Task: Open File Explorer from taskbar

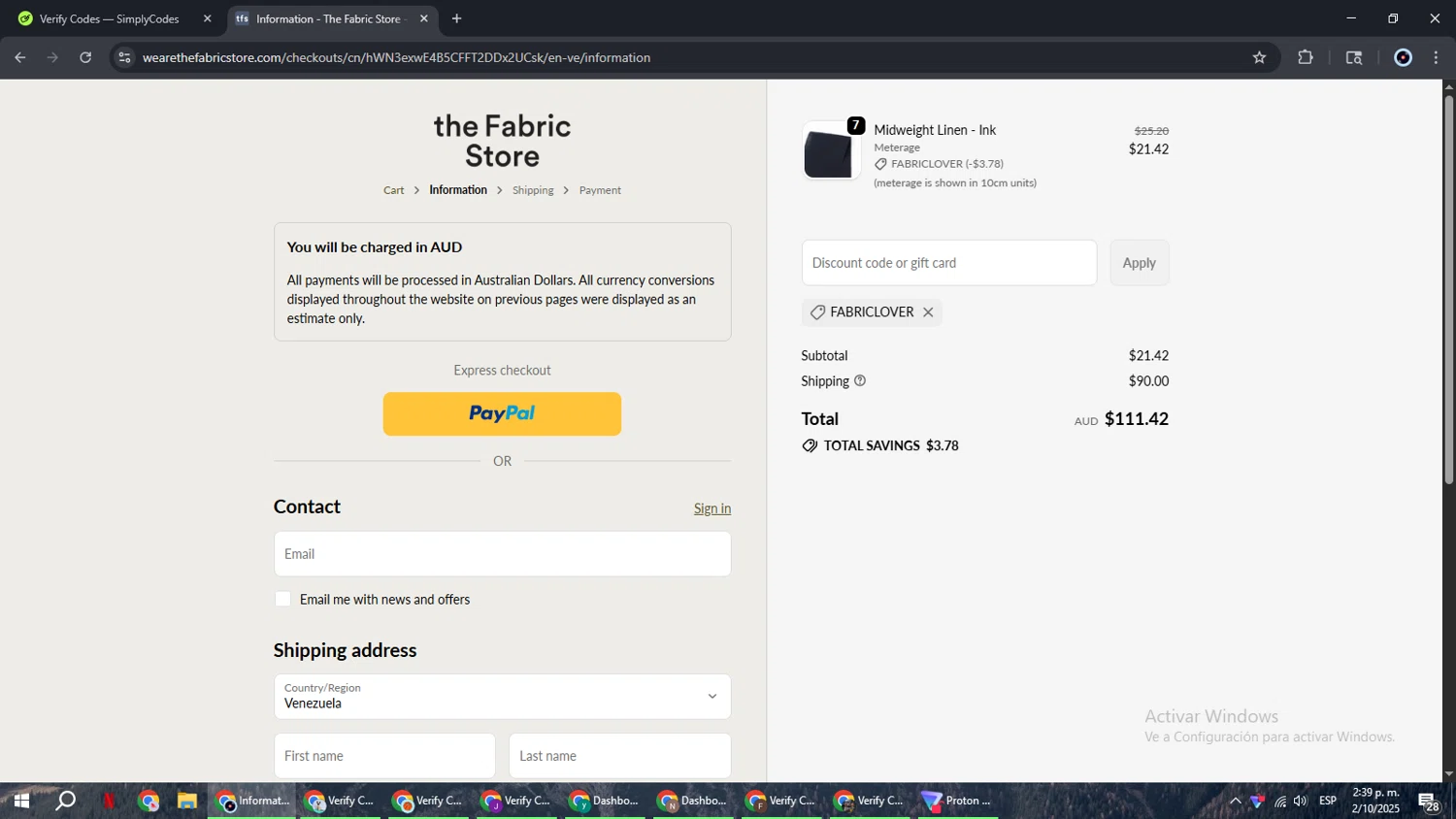Action: click(186, 801)
